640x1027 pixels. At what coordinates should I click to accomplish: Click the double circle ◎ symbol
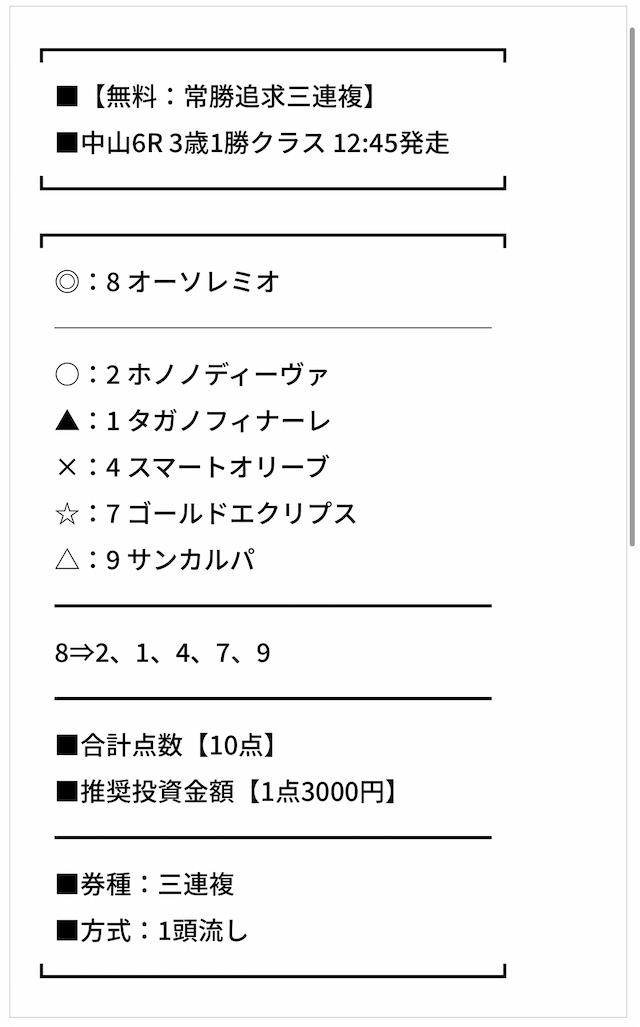click(x=67, y=282)
